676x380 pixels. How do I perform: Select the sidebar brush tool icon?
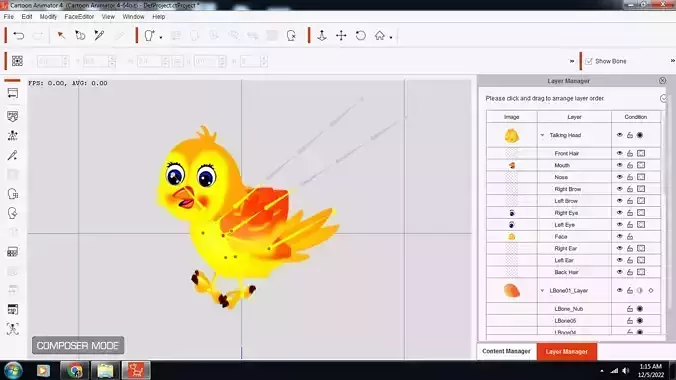click(13, 155)
